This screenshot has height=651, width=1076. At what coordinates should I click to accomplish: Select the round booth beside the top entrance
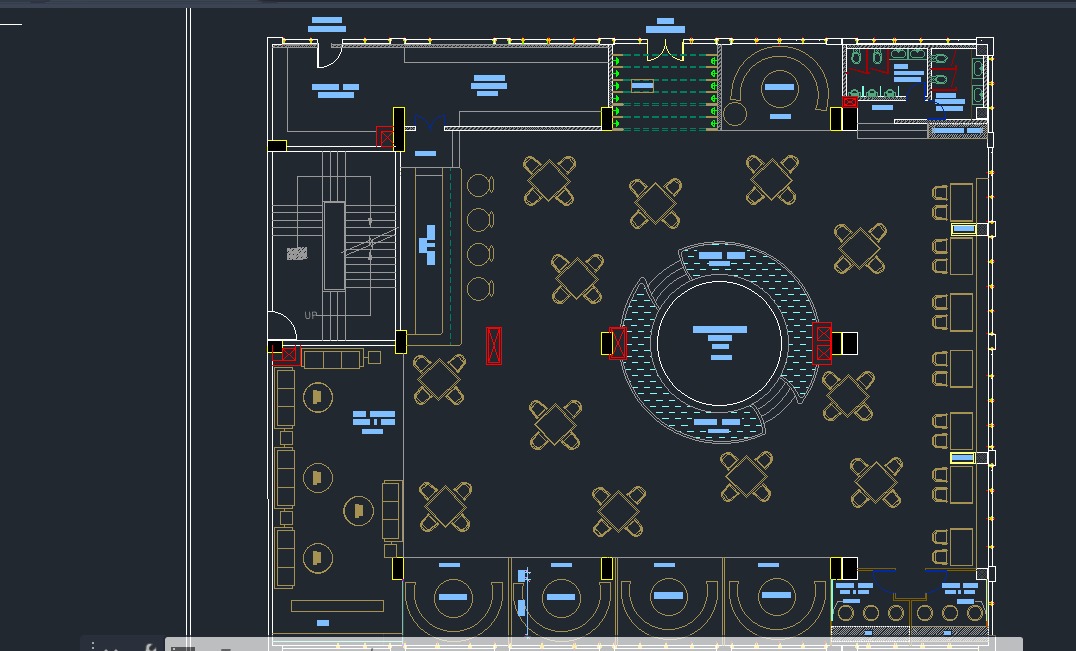pos(777,88)
